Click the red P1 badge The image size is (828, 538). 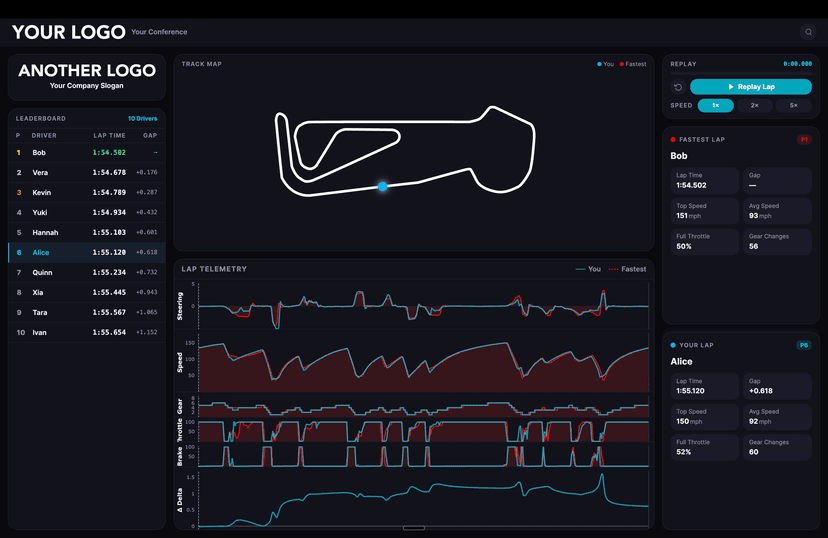[x=803, y=140]
